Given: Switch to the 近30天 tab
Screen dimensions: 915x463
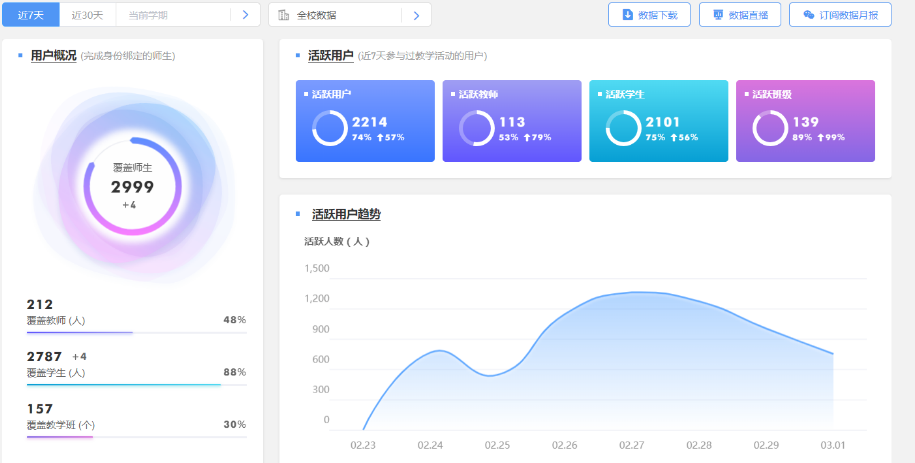Looking at the screenshot, I should coord(87,15).
